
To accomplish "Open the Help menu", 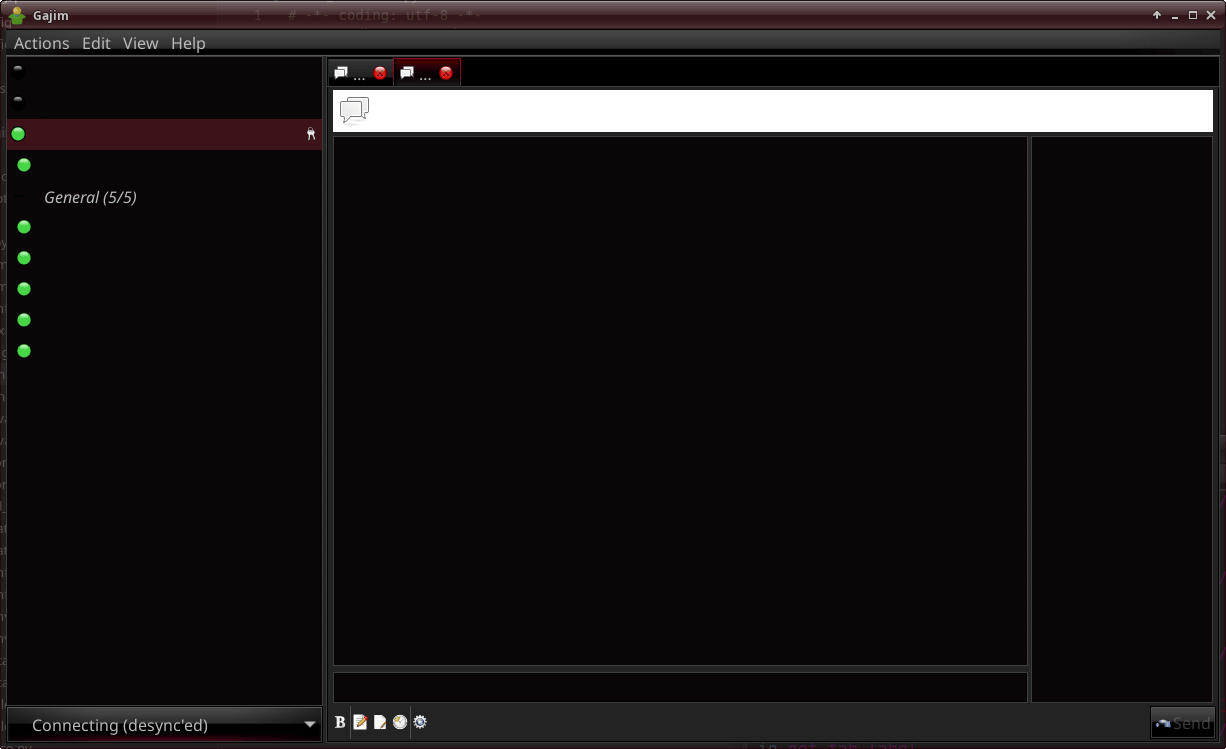I will point(188,43).
